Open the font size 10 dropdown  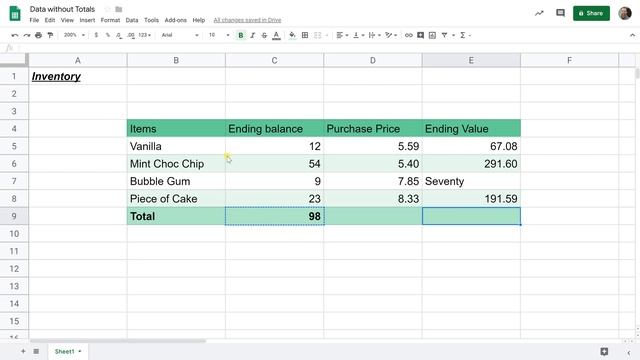tap(219, 35)
